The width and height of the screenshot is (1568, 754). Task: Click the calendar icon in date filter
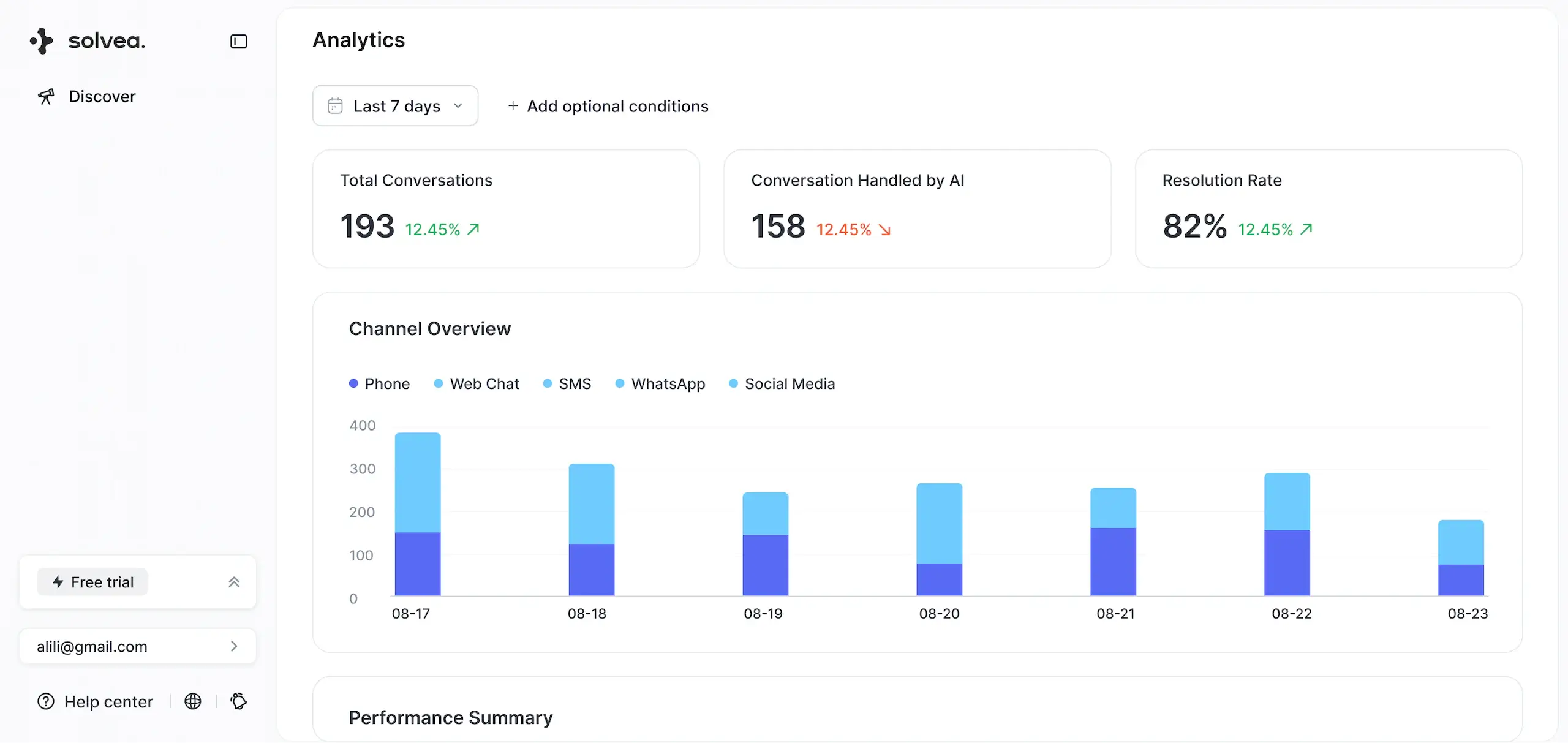(335, 106)
